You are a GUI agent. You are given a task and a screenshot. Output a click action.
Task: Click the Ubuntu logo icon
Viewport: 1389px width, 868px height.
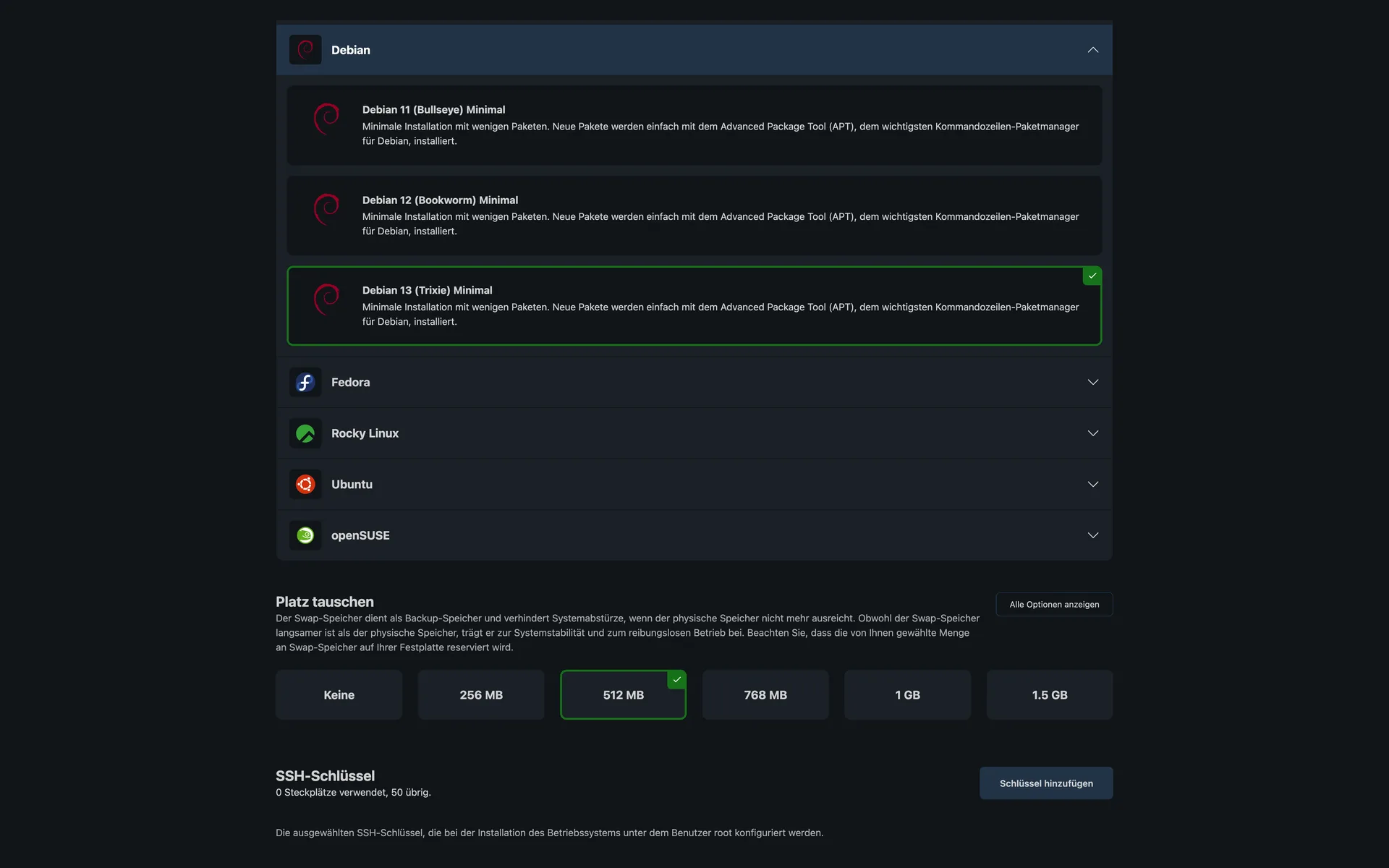coord(305,484)
